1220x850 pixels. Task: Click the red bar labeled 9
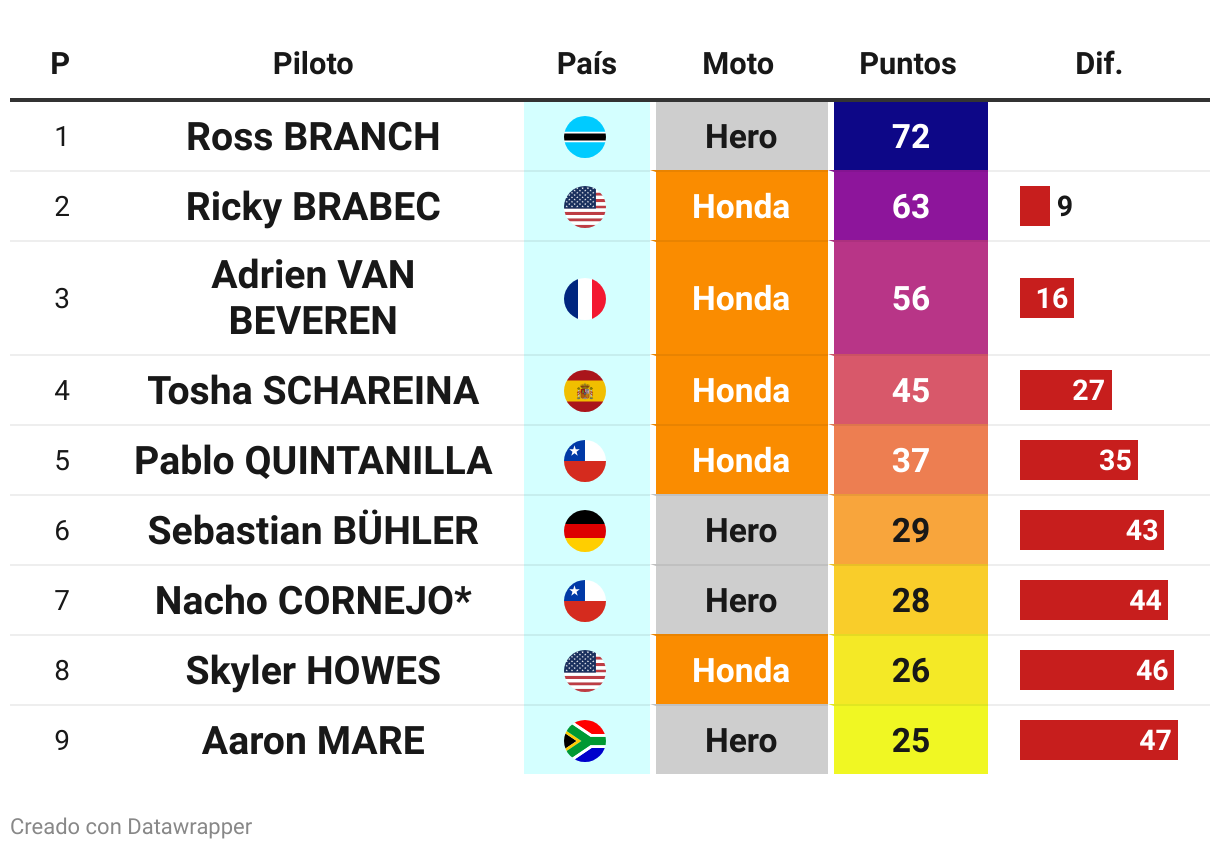tap(1035, 206)
